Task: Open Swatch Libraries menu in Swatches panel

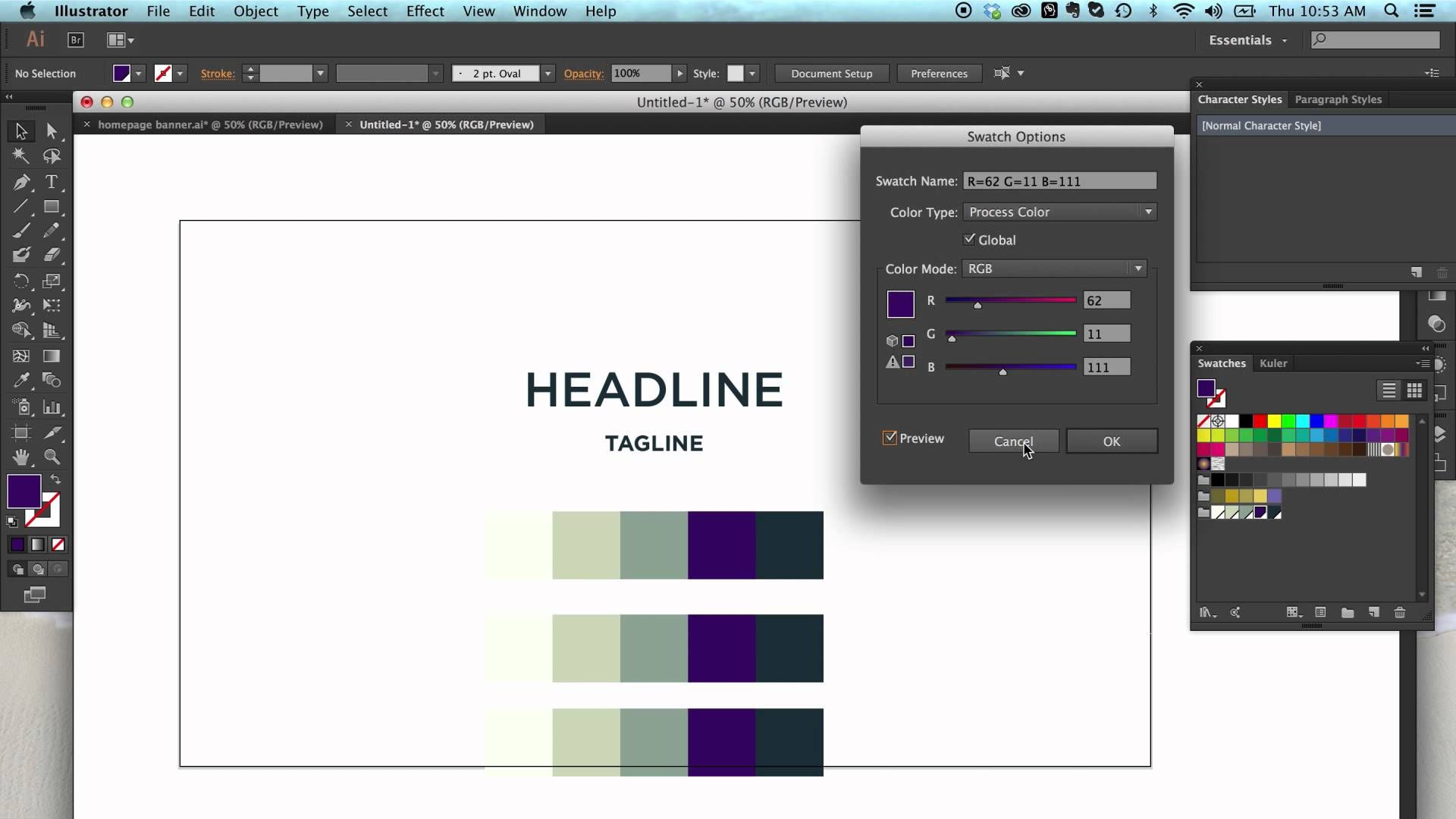Action: (1207, 612)
